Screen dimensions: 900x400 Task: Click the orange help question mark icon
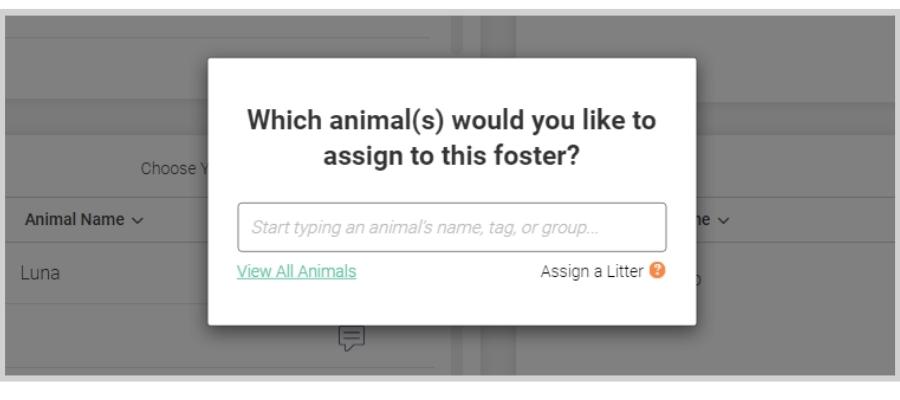tap(657, 270)
